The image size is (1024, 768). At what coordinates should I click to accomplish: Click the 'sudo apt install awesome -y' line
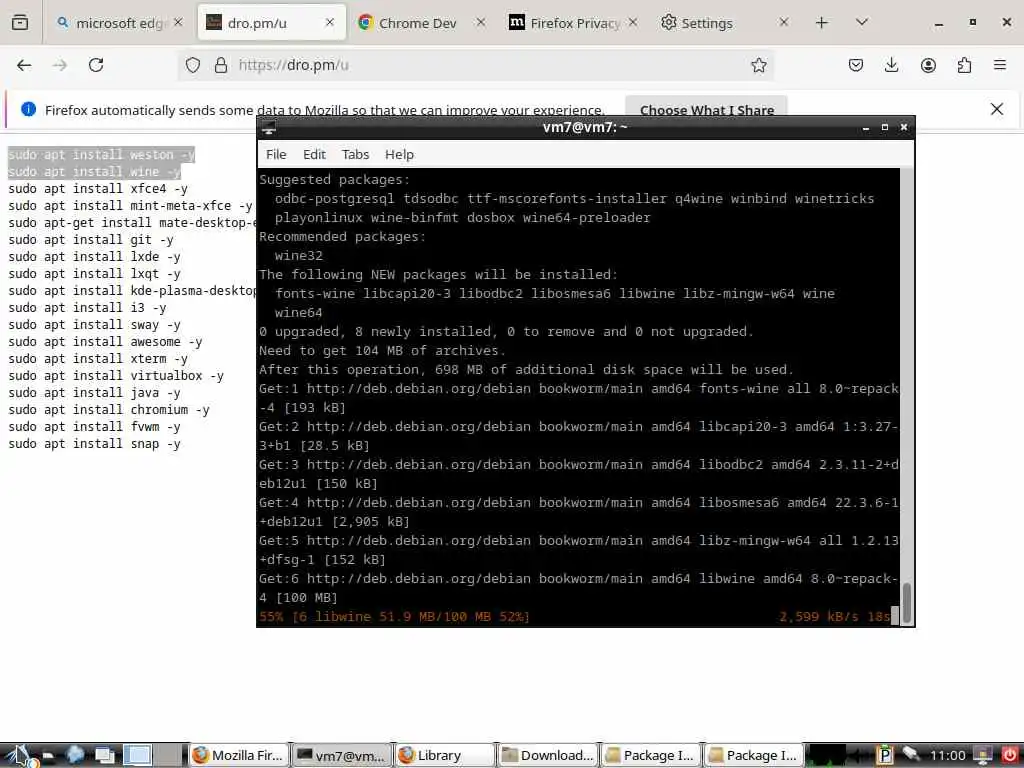[x=105, y=342]
